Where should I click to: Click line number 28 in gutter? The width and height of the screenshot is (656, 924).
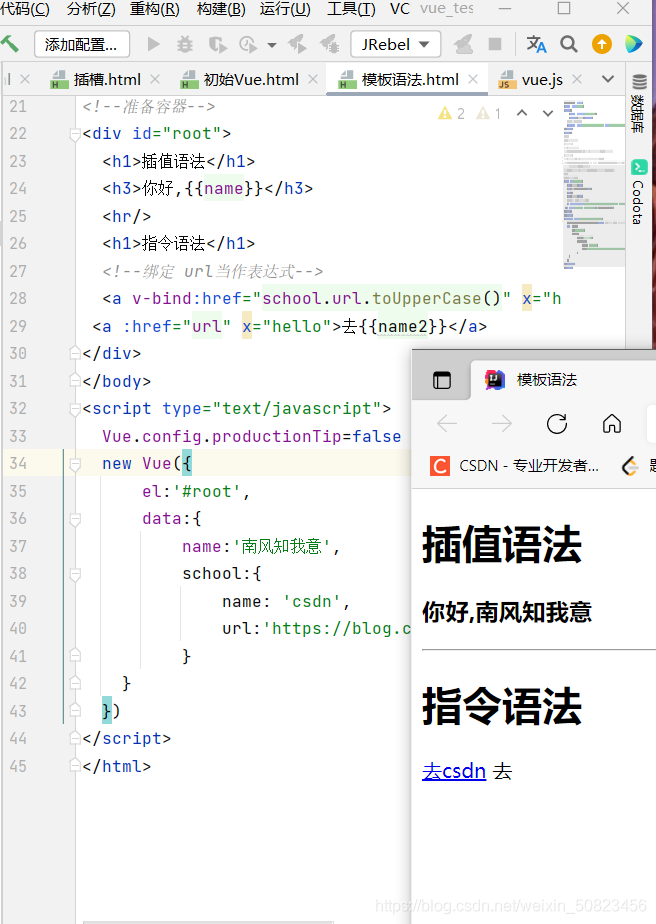pyautogui.click(x=18, y=299)
